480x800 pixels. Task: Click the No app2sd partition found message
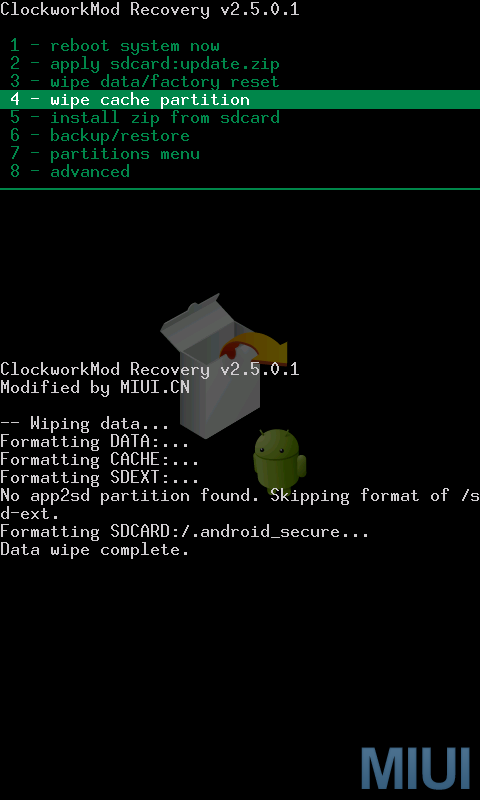click(240, 504)
